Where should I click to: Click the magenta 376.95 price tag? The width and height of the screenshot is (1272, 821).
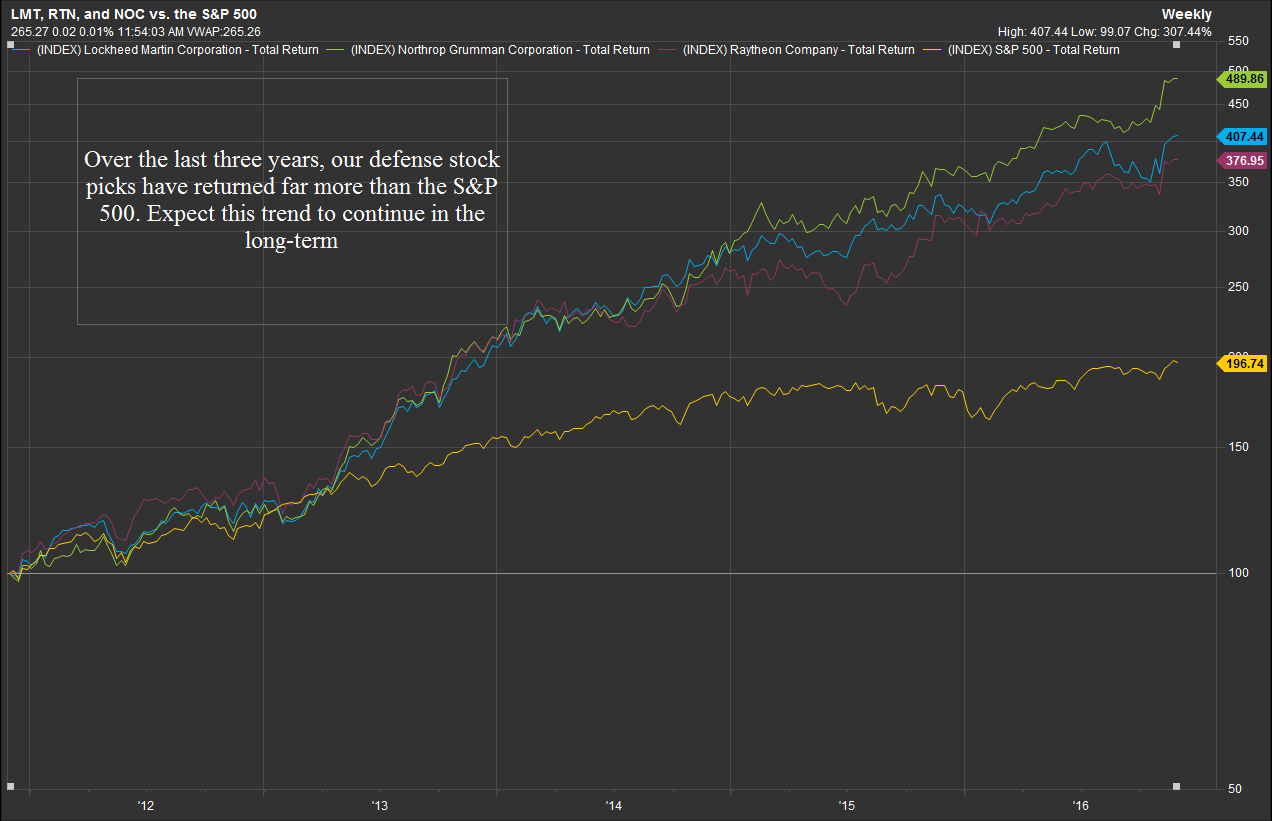click(x=1241, y=160)
